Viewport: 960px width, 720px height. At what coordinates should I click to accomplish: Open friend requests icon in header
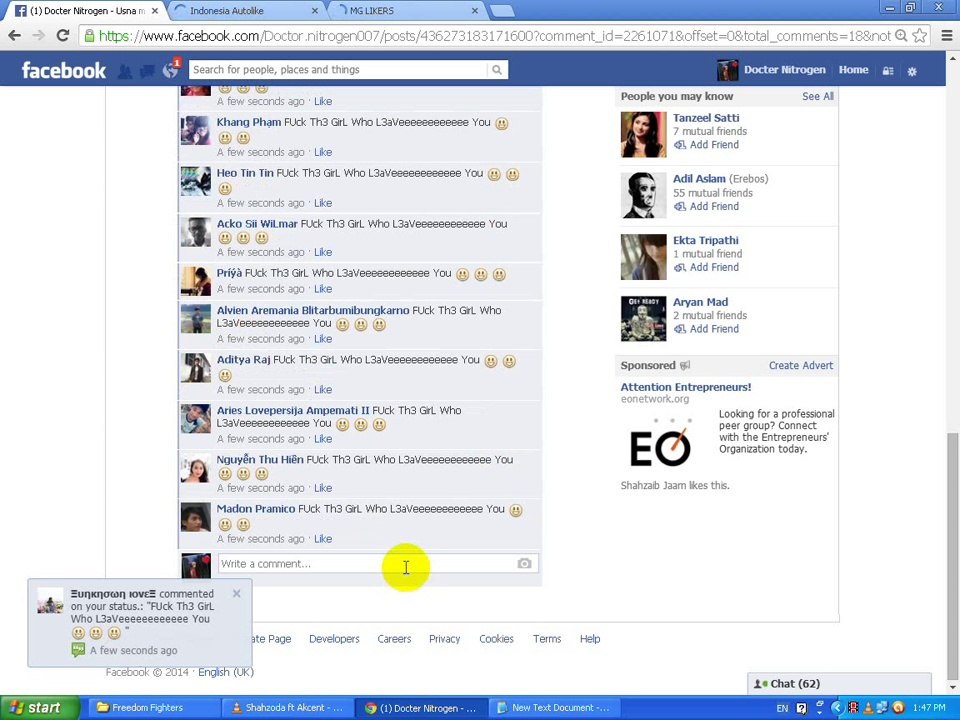pos(125,71)
